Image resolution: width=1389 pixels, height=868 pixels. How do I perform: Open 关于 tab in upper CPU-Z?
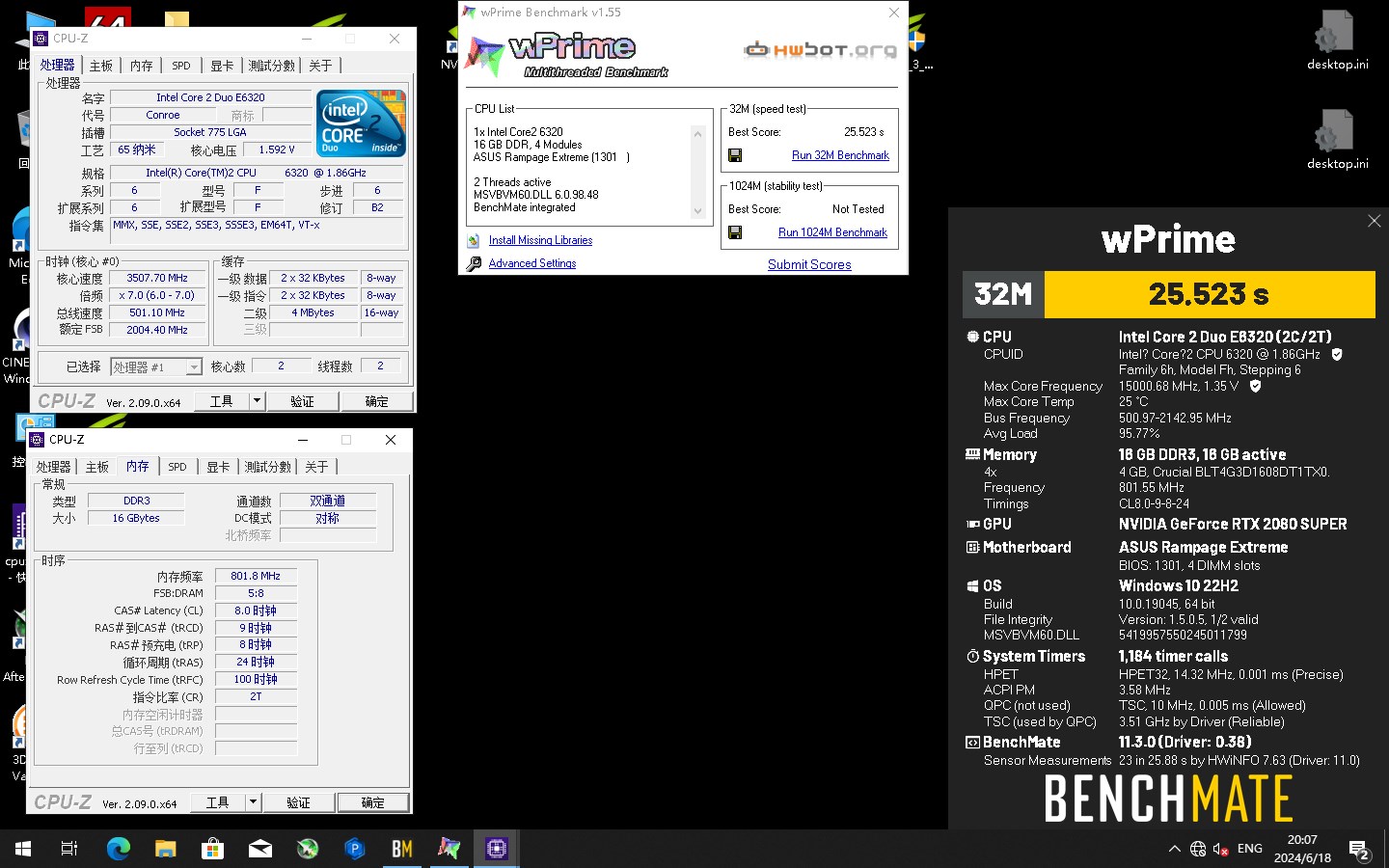coord(320,66)
